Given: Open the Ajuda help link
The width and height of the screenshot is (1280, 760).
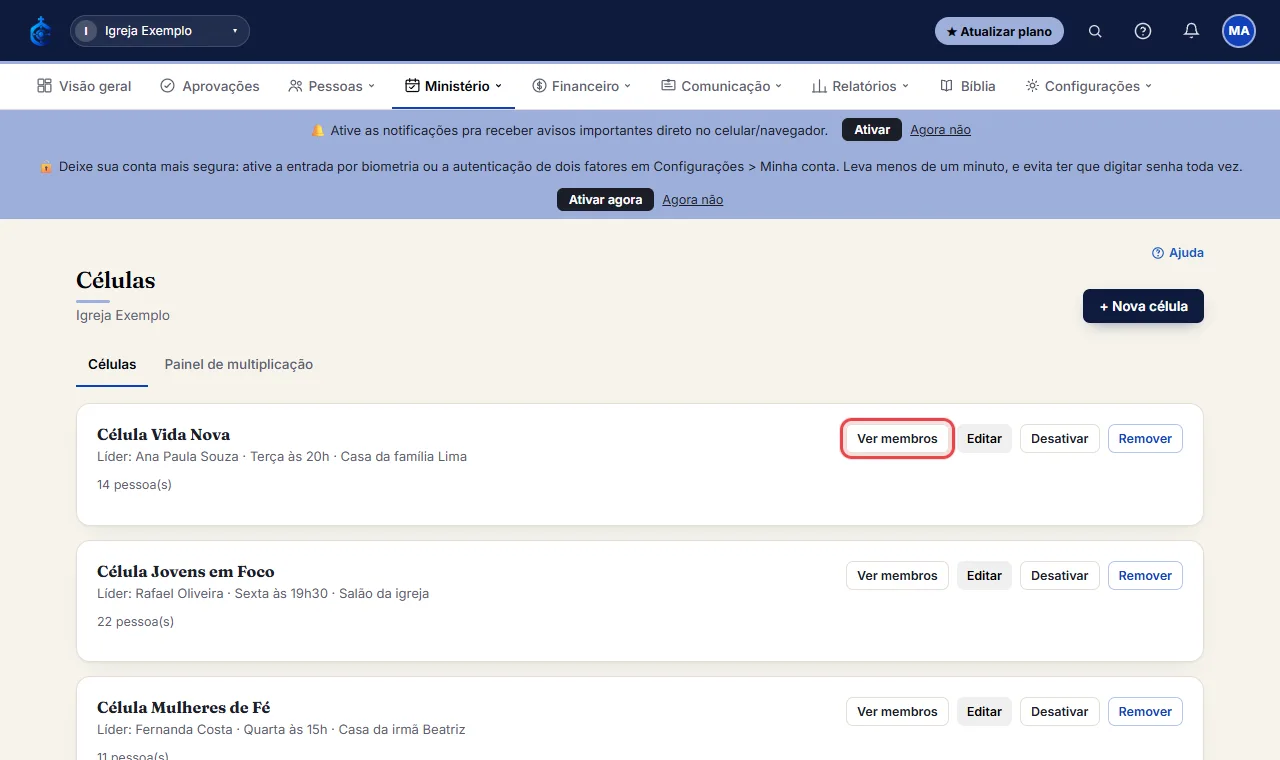Looking at the screenshot, I should pos(1178,253).
